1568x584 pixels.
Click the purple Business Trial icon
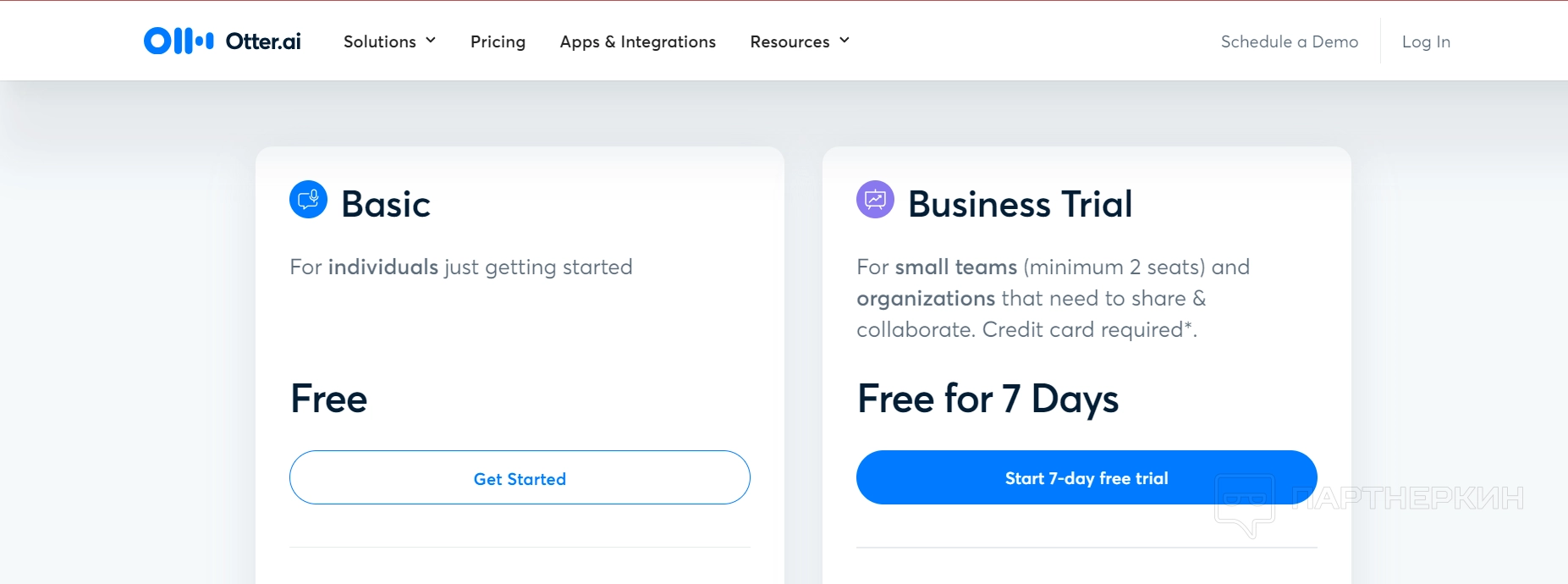click(875, 200)
